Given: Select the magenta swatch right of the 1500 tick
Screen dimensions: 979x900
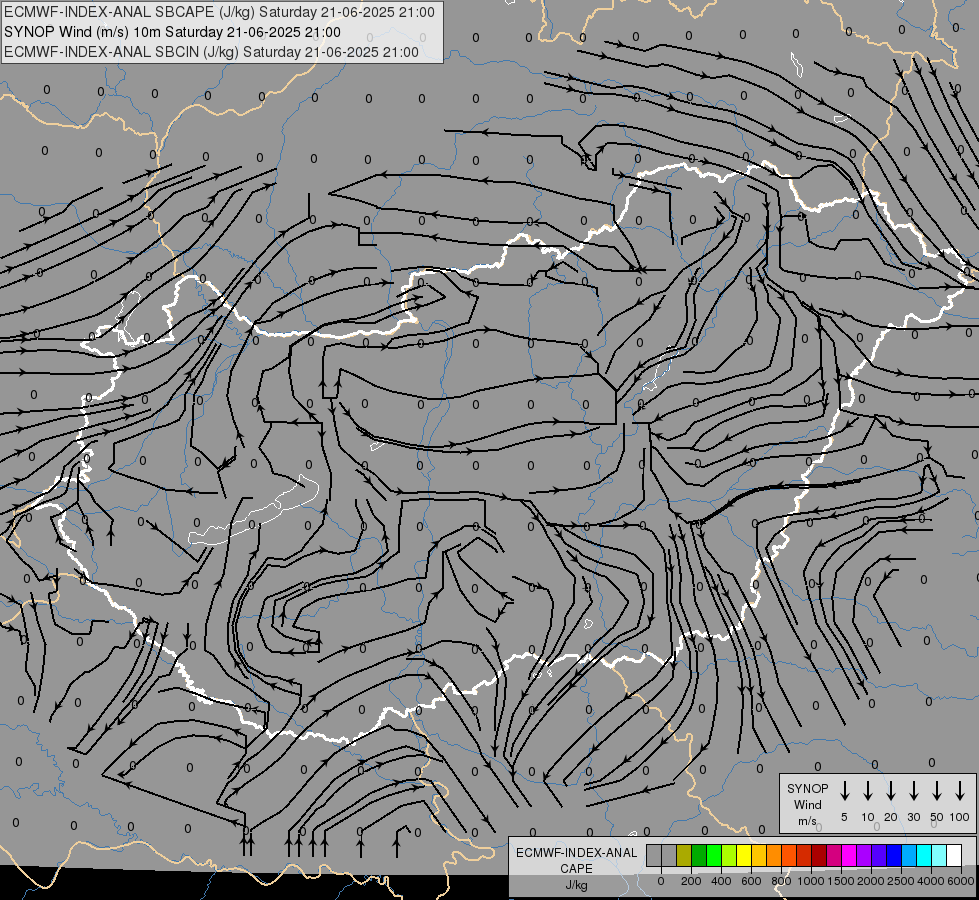Looking at the screenshot, I should 849,855.
